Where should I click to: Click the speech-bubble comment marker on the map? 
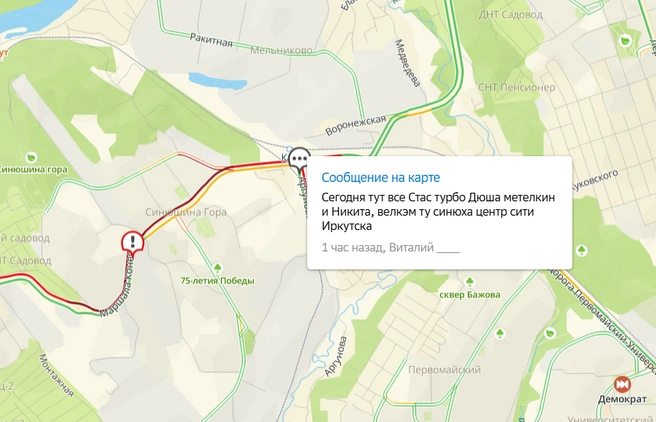(300, 160)
